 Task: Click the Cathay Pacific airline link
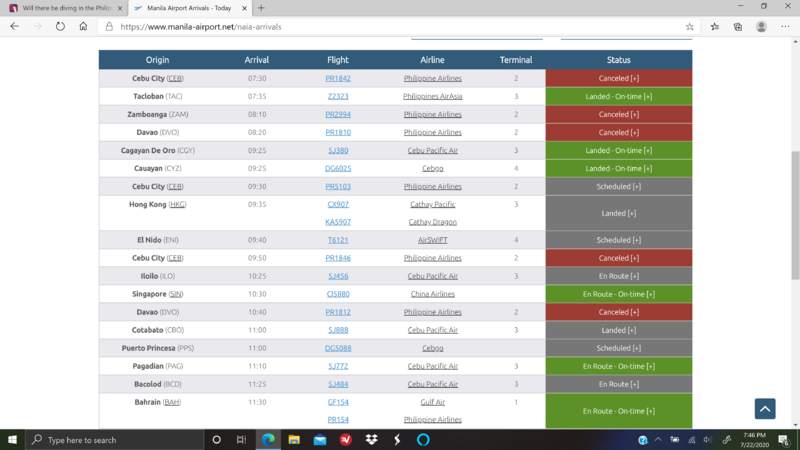point(432,204)
